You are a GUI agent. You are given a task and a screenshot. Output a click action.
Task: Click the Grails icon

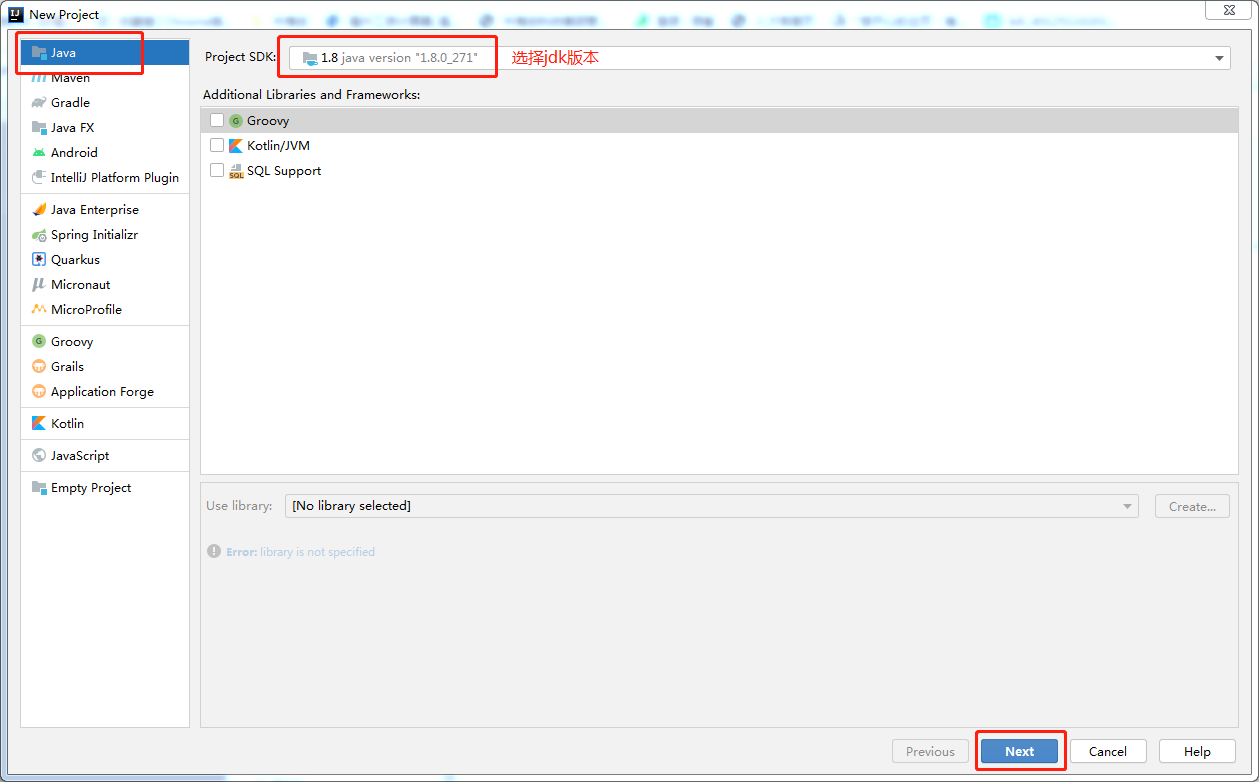click(x=39, y=367)
